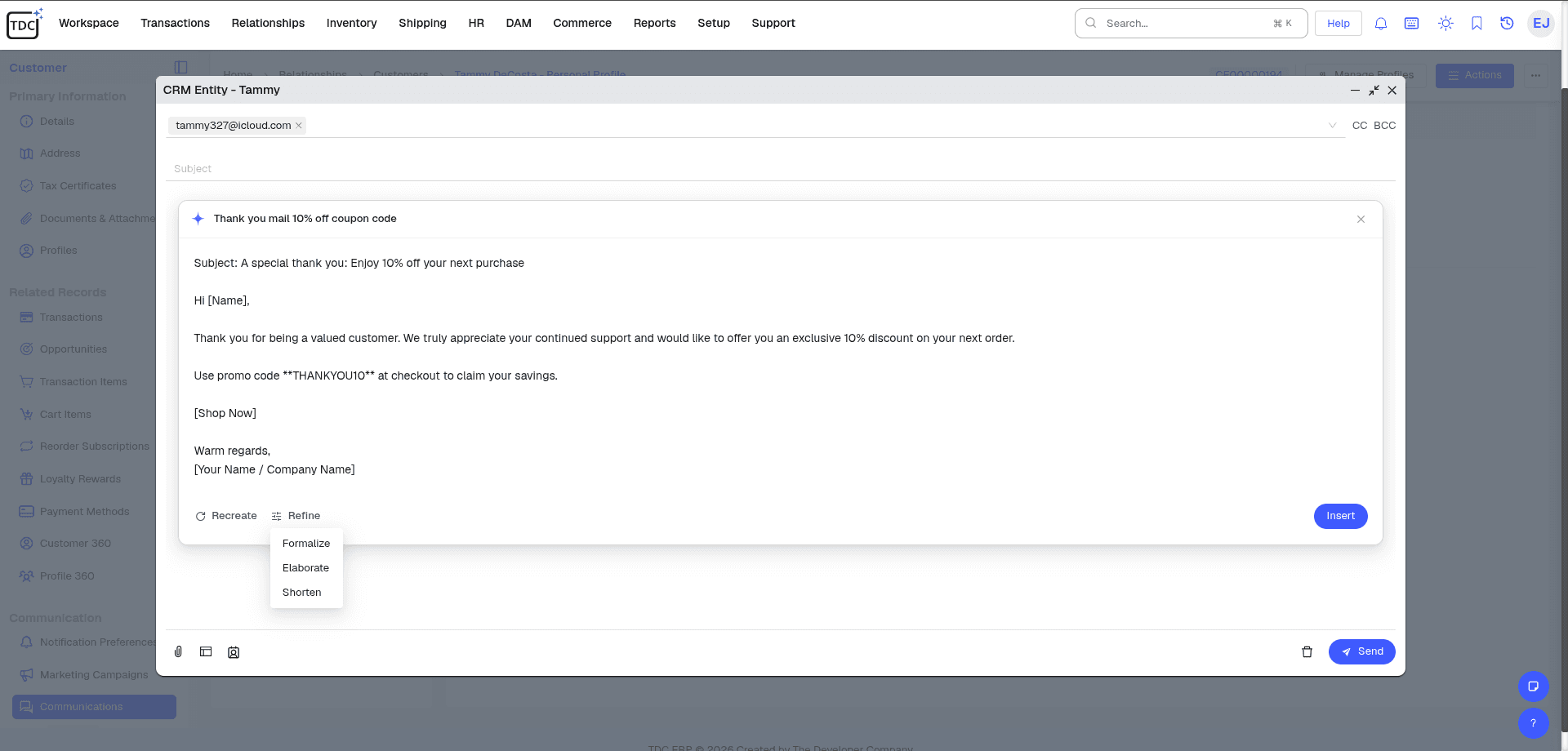Toggle light theme sun icon
The width and height of the screenshot is (1568, 751).
click(1445, 24)
